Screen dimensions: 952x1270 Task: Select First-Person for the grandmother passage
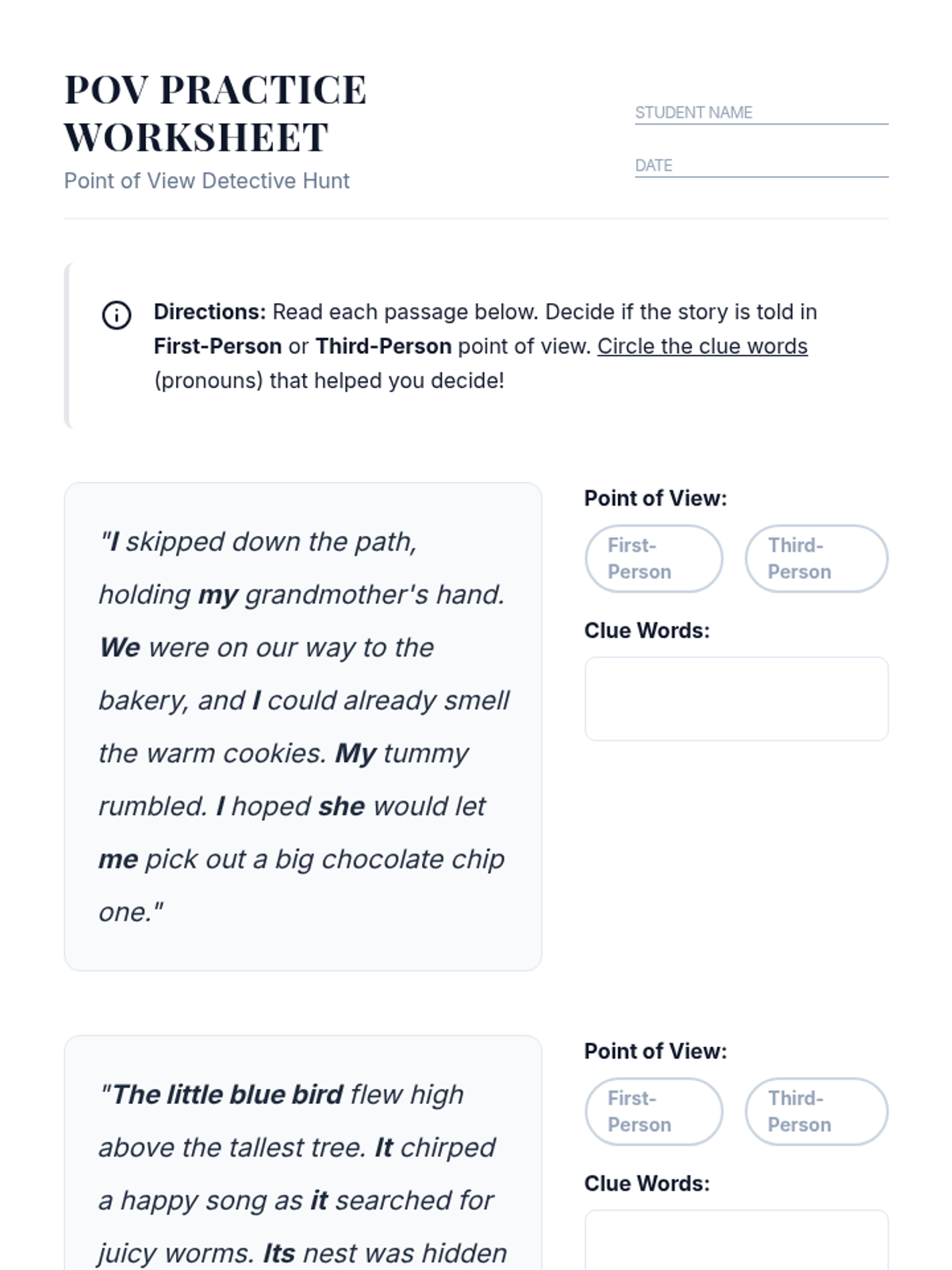point(654,559)
